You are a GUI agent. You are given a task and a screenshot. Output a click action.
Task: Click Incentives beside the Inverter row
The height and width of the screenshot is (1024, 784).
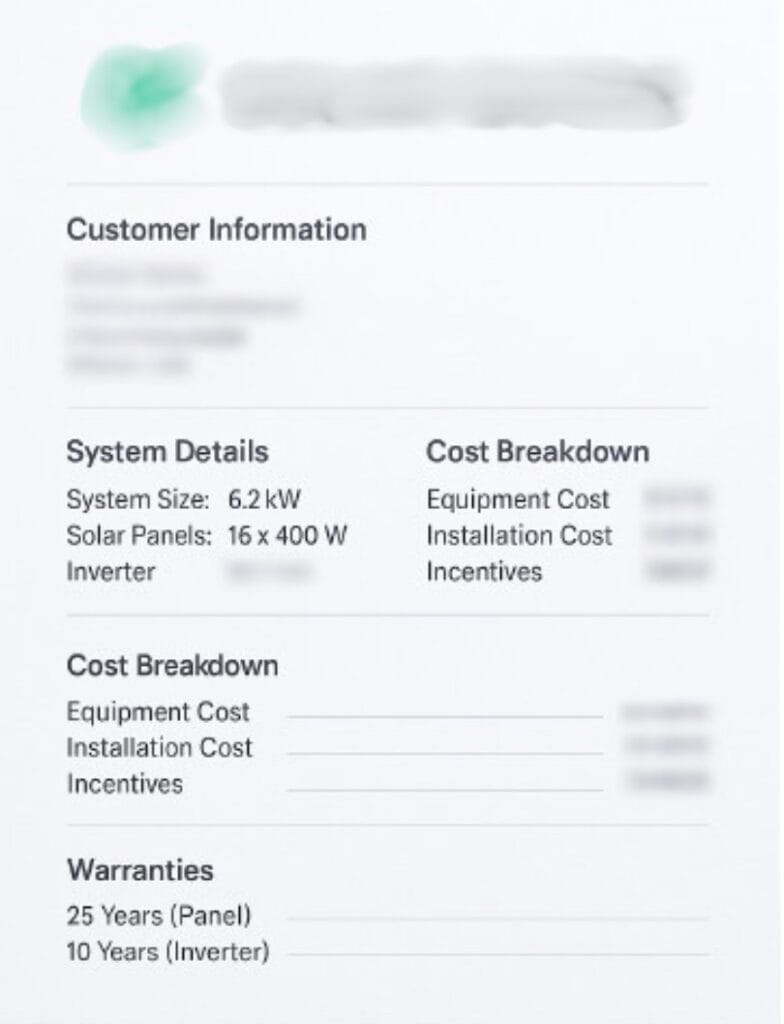484,572
